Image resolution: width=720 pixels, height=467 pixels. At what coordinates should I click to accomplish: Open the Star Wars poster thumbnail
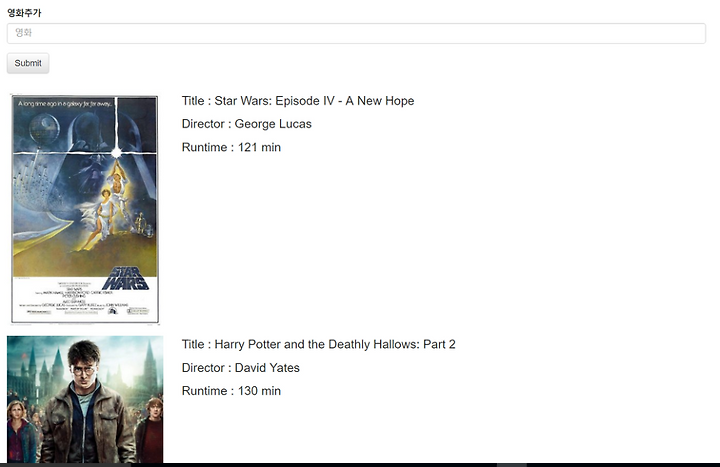(85, 209)
